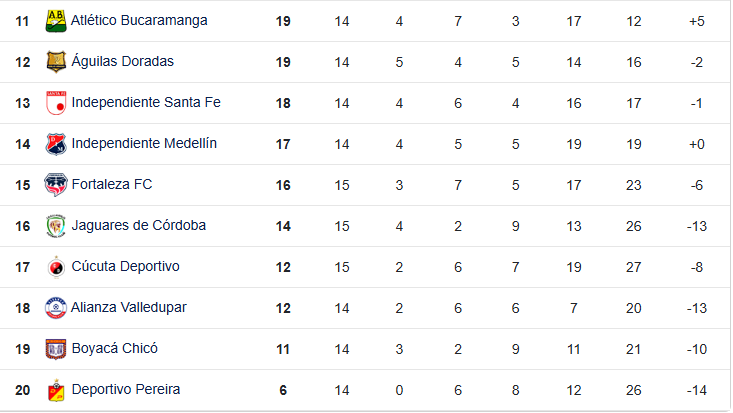The width and height of the screenshot is (733, 413).
Task: Click the Águilas Doradas team crest
Action: [56, 62]
